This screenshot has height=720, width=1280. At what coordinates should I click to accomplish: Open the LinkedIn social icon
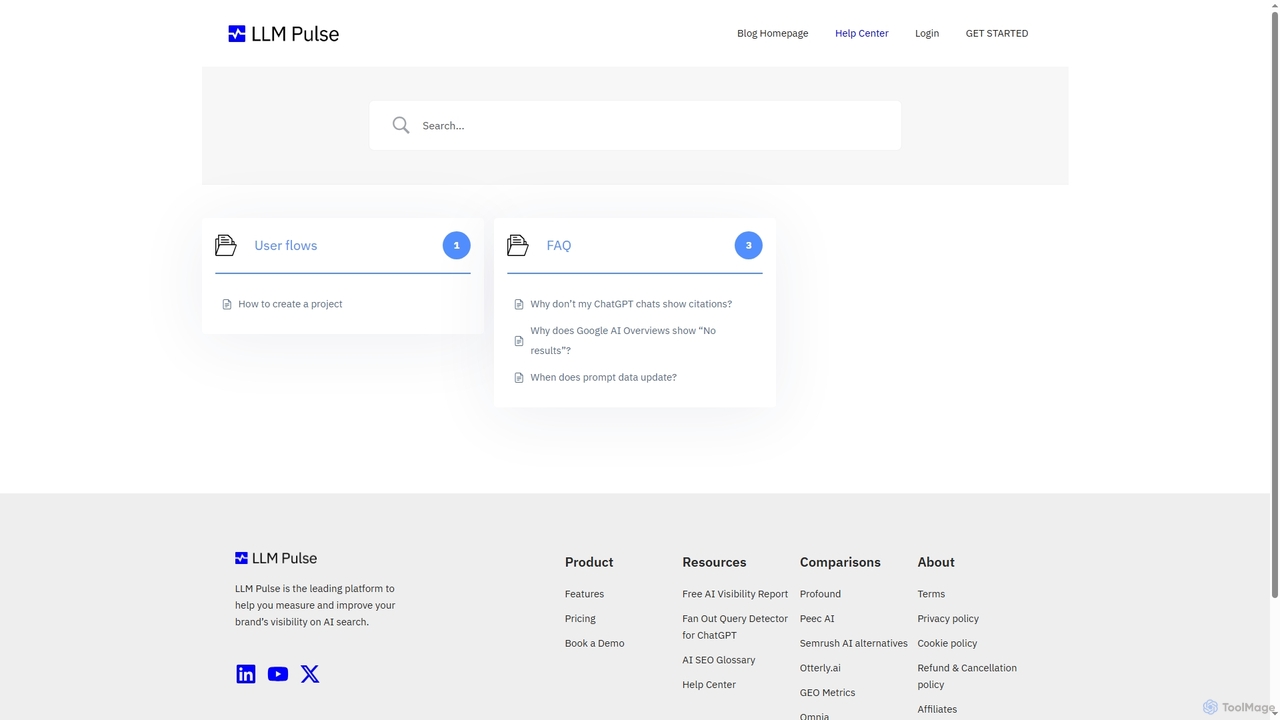coord(246,674)
